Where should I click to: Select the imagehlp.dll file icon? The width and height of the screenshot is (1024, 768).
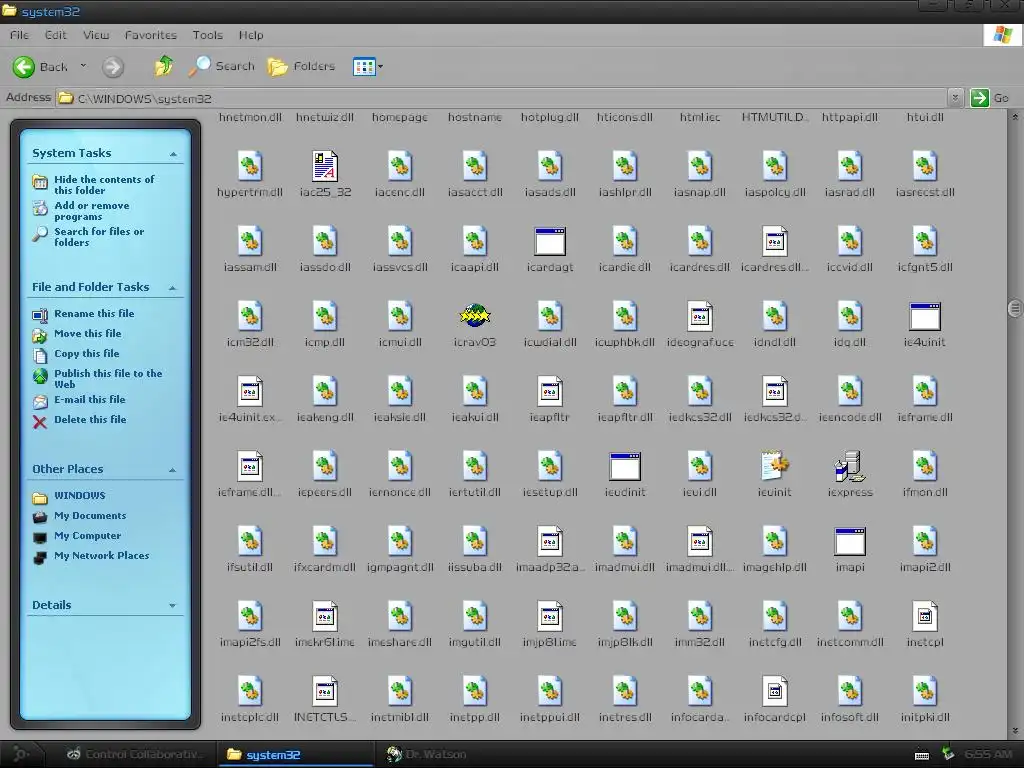pyautogui.click(x=775, y=541)
